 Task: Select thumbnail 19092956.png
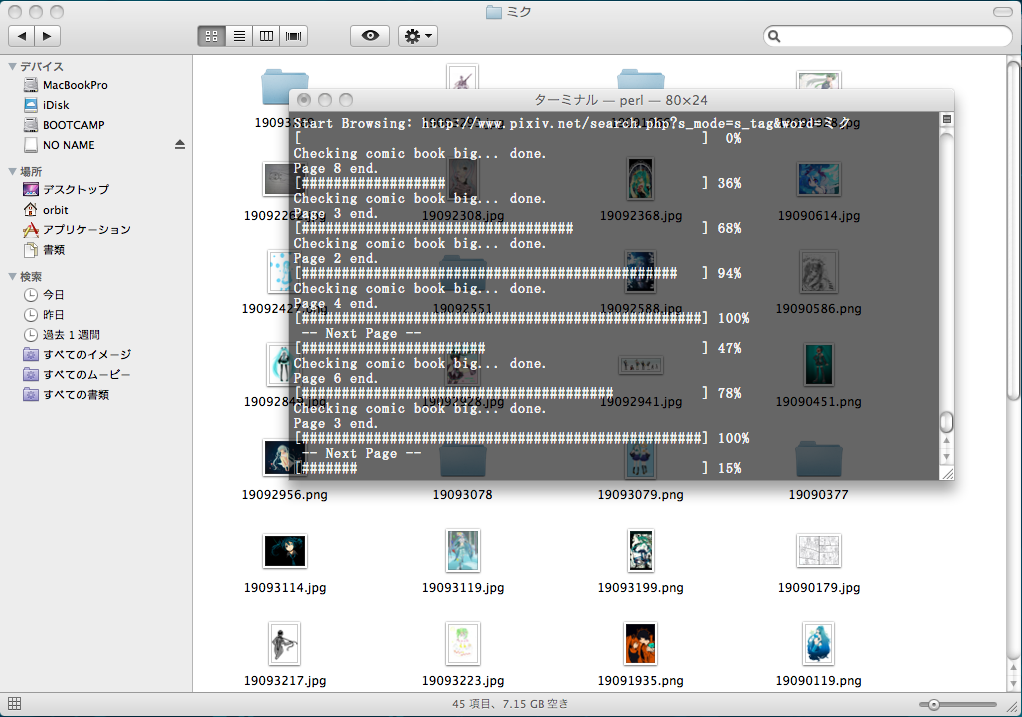point(285,458)
